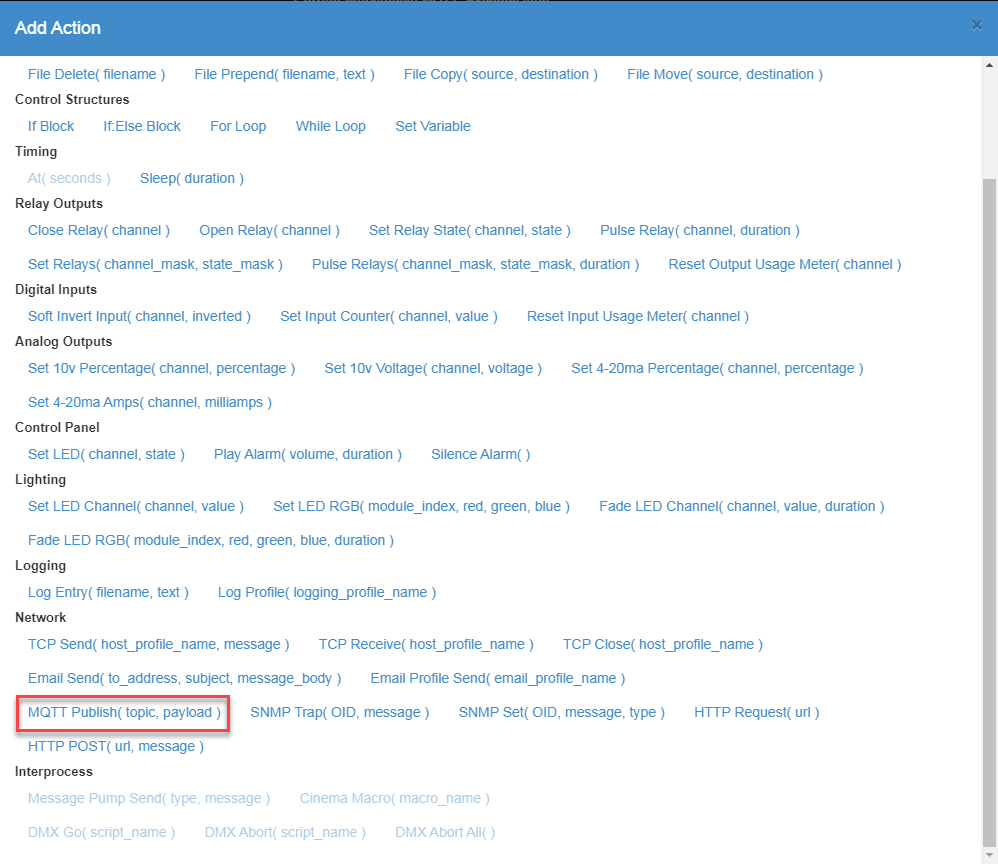Choose HTTP POST( url, message ) action

(x=116, y=746)
